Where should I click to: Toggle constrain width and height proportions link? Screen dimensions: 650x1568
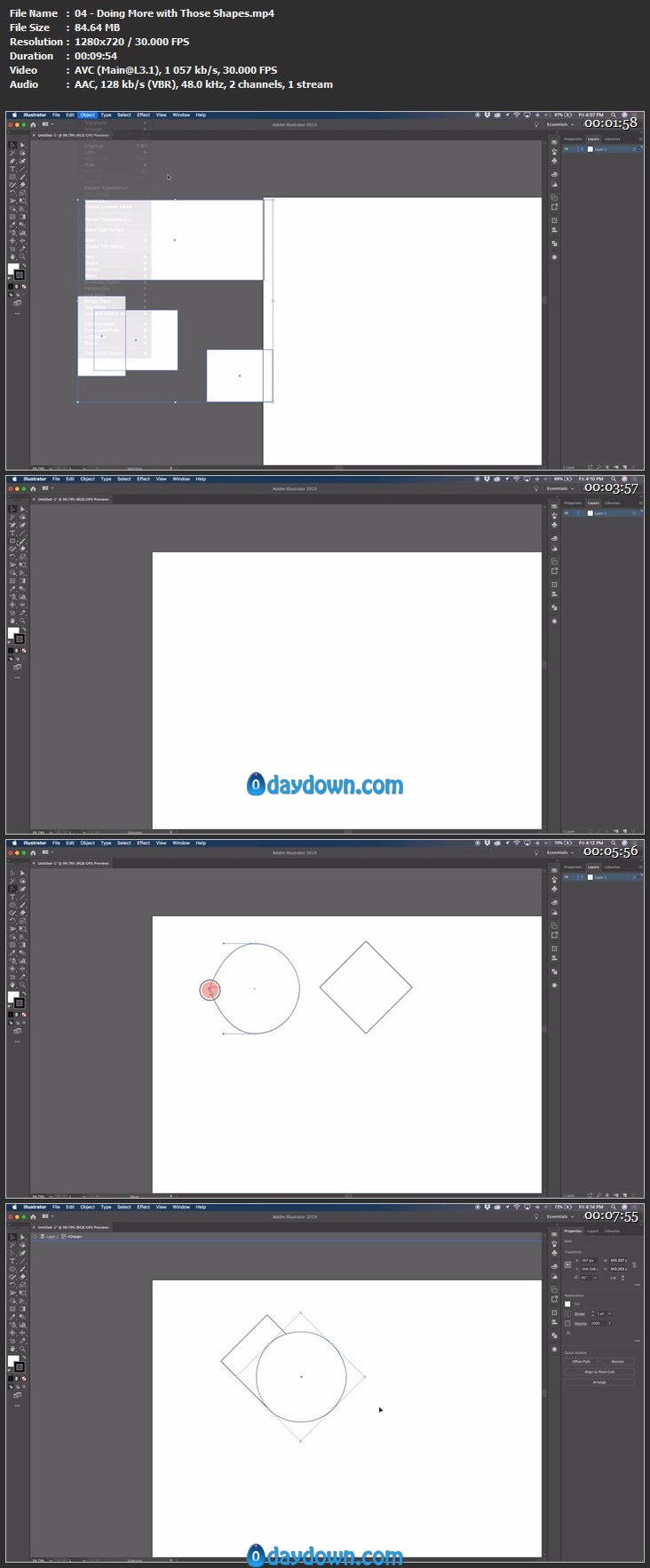point(635,1264)
